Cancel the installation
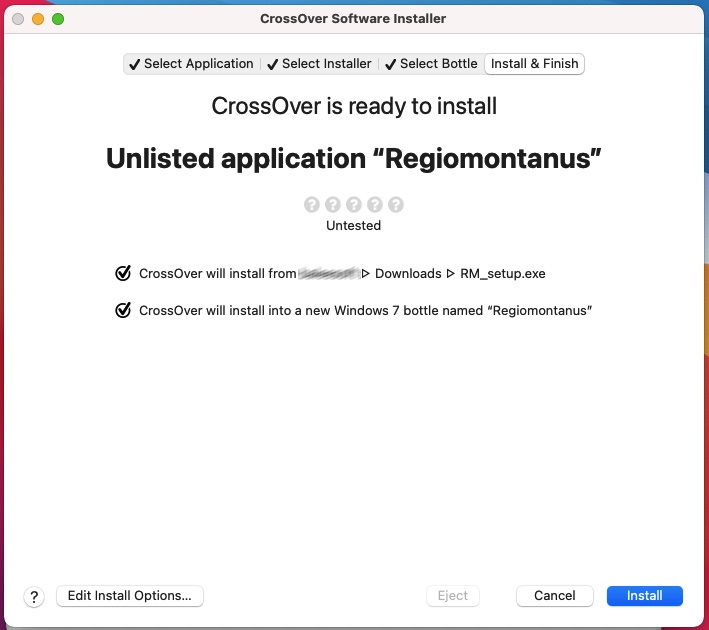 pyautogui.click(x=554, y=596)
